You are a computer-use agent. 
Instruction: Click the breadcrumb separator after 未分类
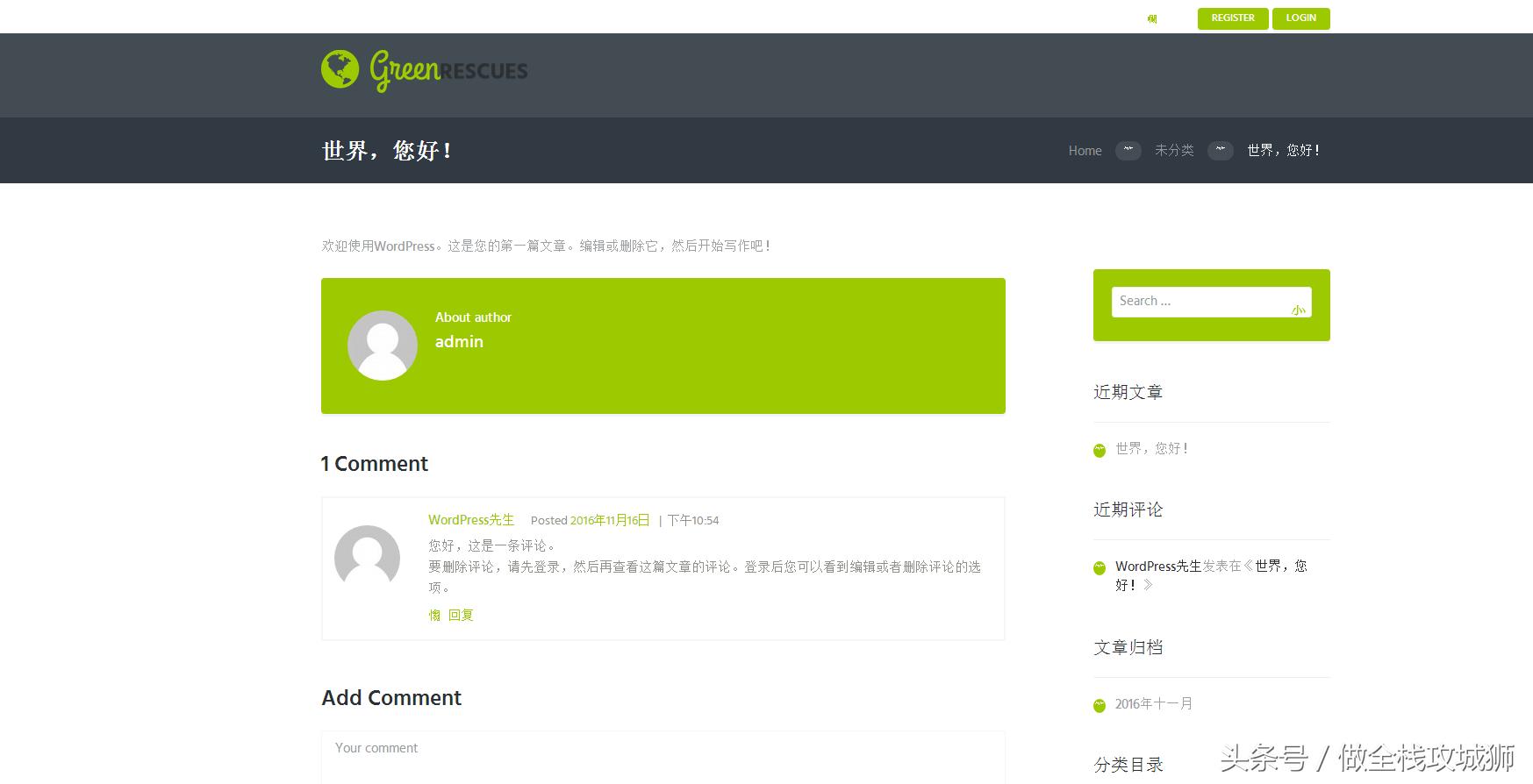click(1220, 151)
